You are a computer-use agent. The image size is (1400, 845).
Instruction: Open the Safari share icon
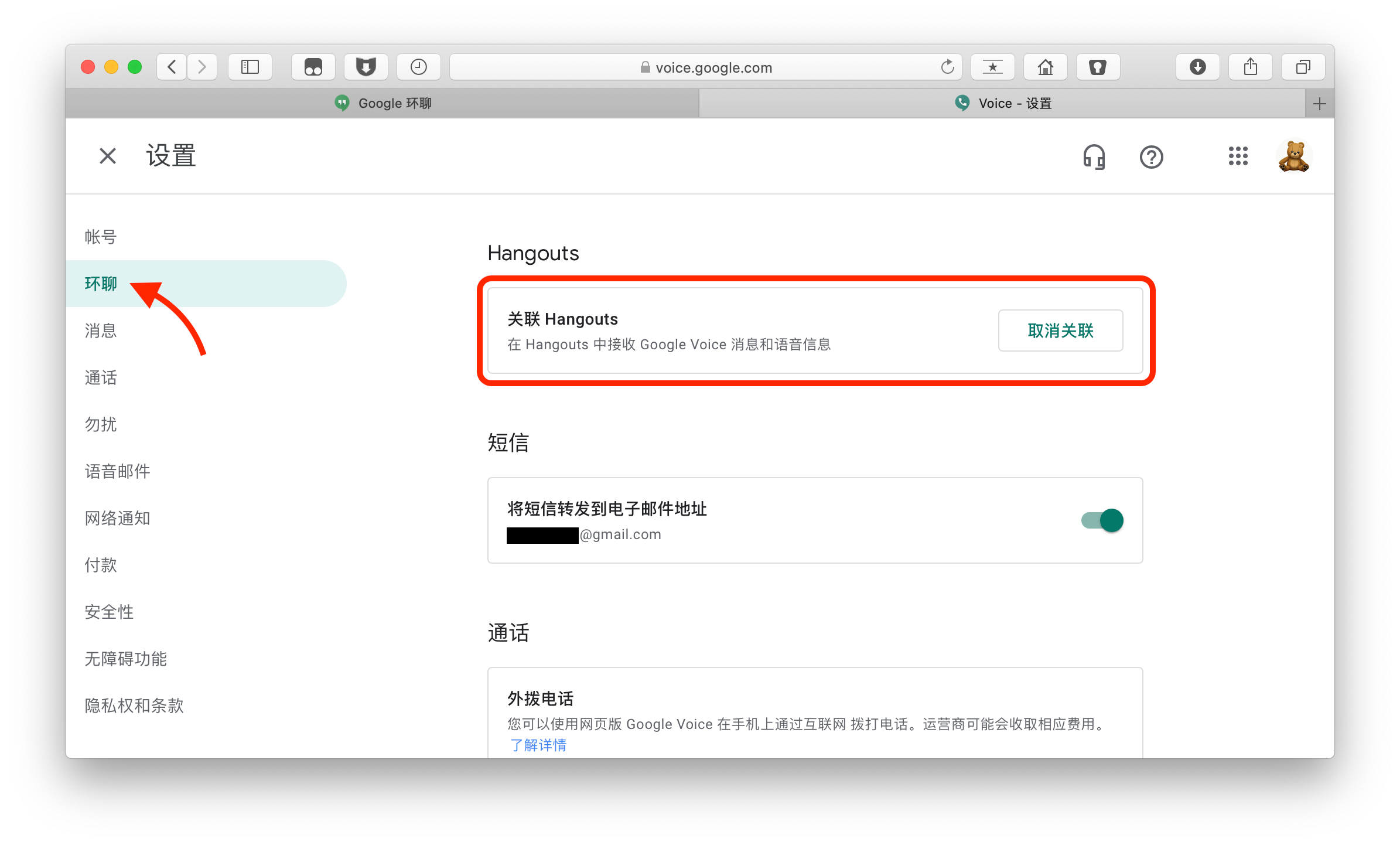click(x=1251, y=67)
